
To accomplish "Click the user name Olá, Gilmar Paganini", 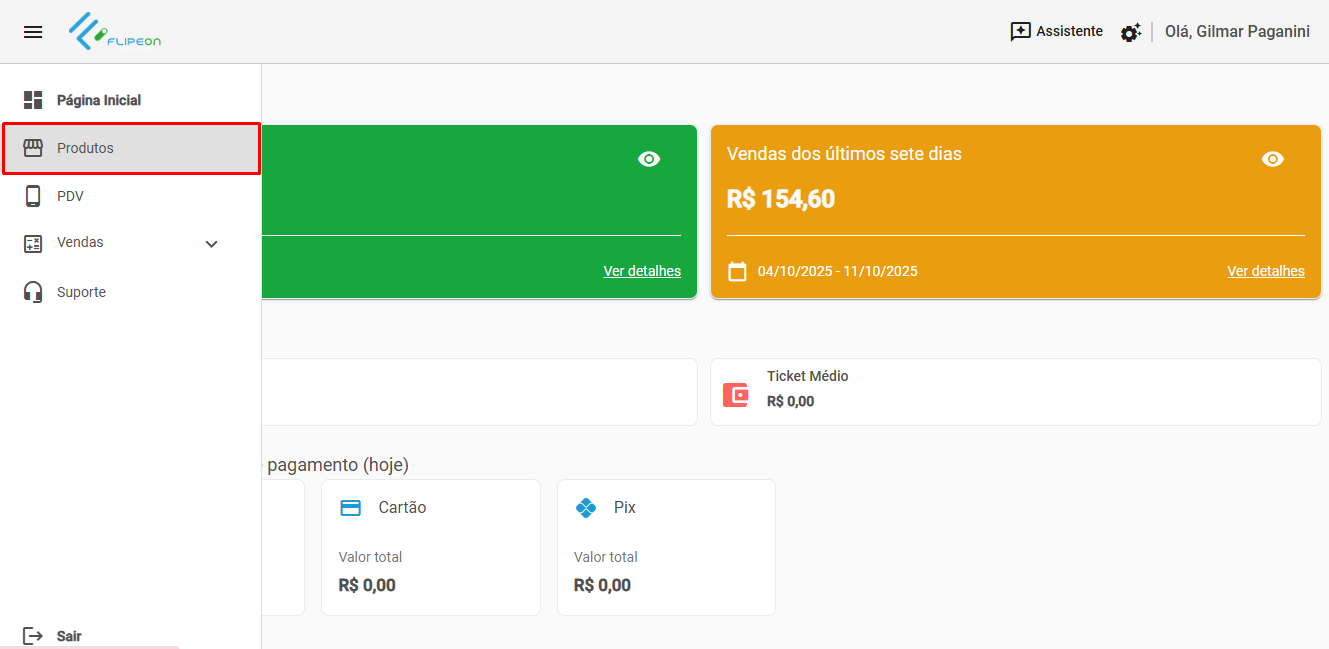I will pos(1237,32).
